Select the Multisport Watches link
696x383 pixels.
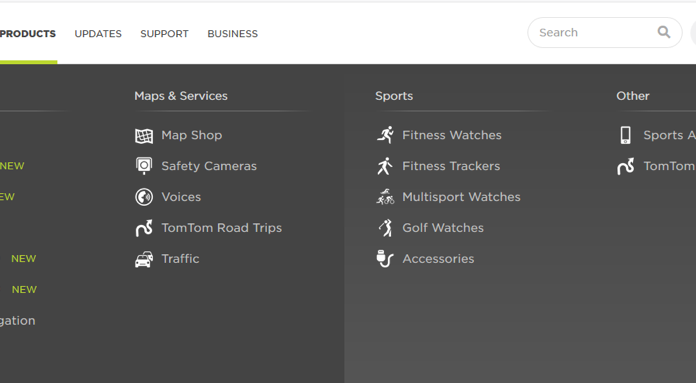click(x=461, y=197)
